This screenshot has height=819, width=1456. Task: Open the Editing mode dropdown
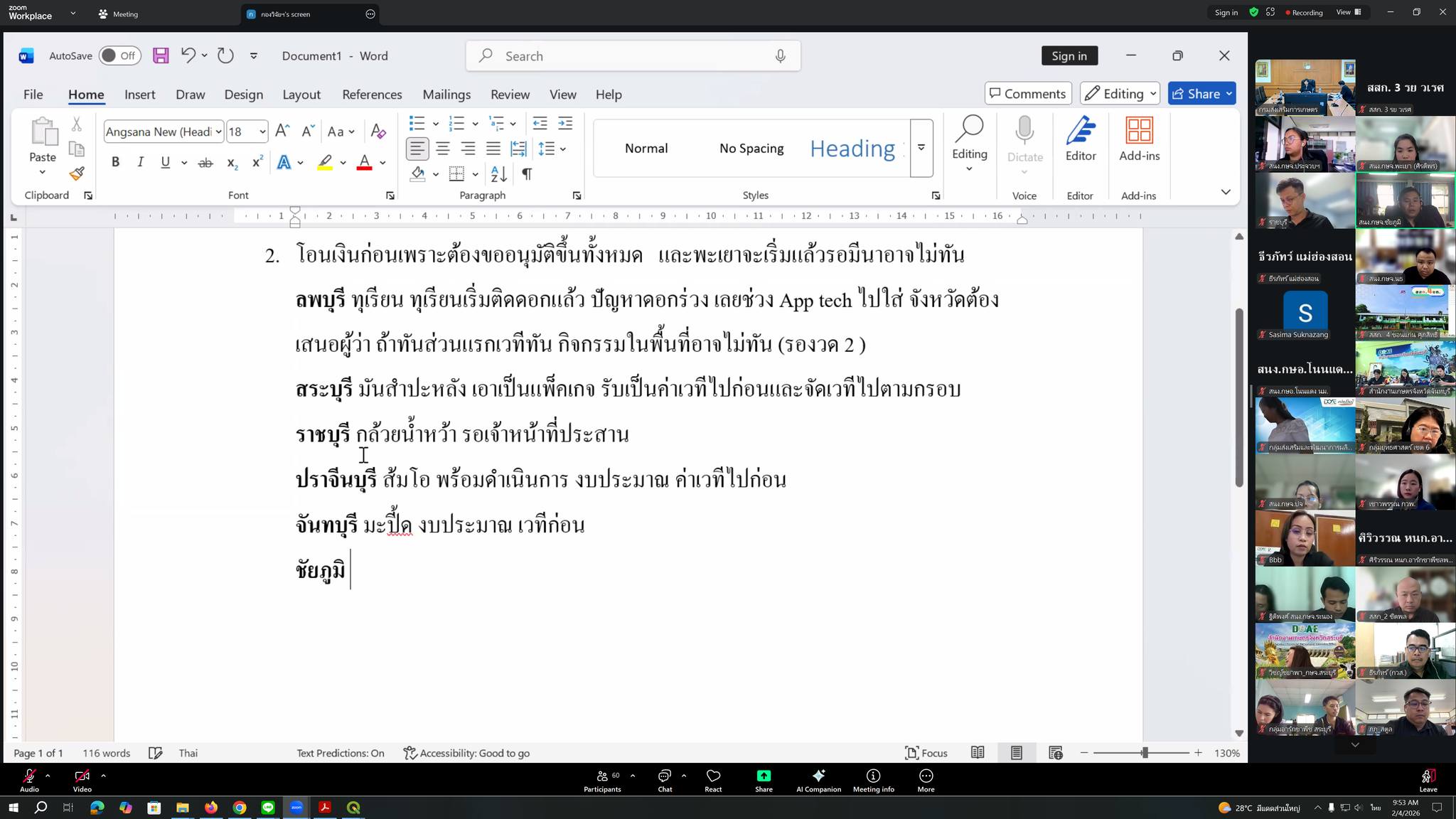tap(1121, 94)
